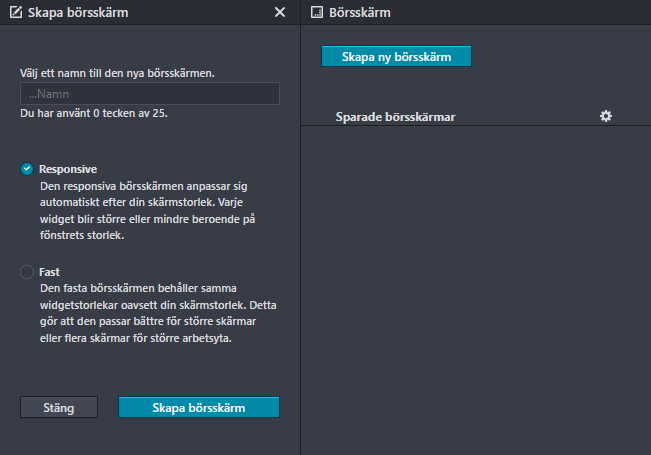Click the Fast option label text

point(49,272)
